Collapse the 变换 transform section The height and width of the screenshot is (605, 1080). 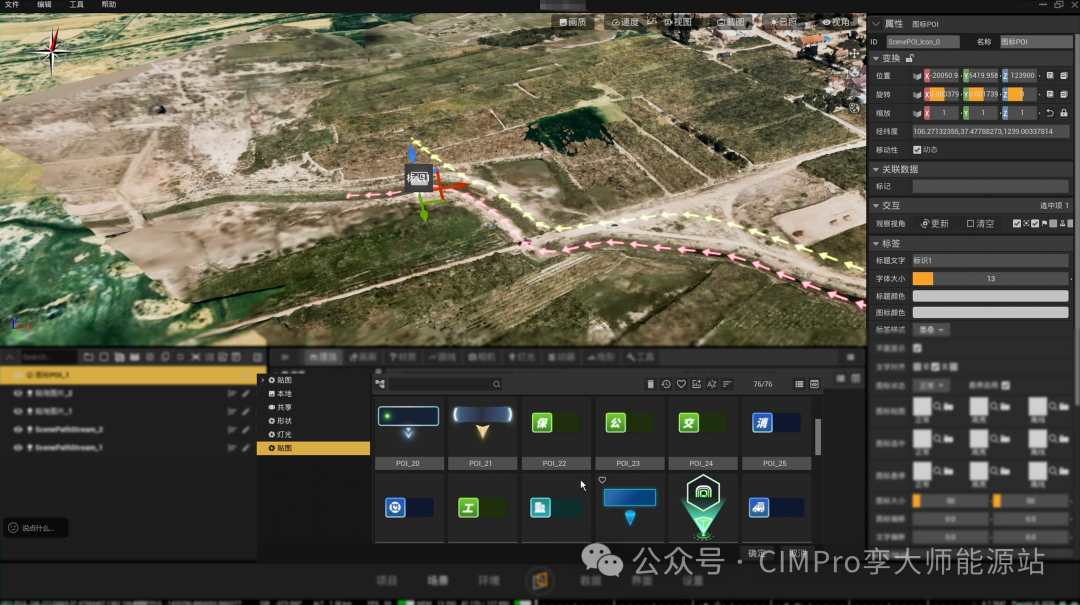point(876,59)
